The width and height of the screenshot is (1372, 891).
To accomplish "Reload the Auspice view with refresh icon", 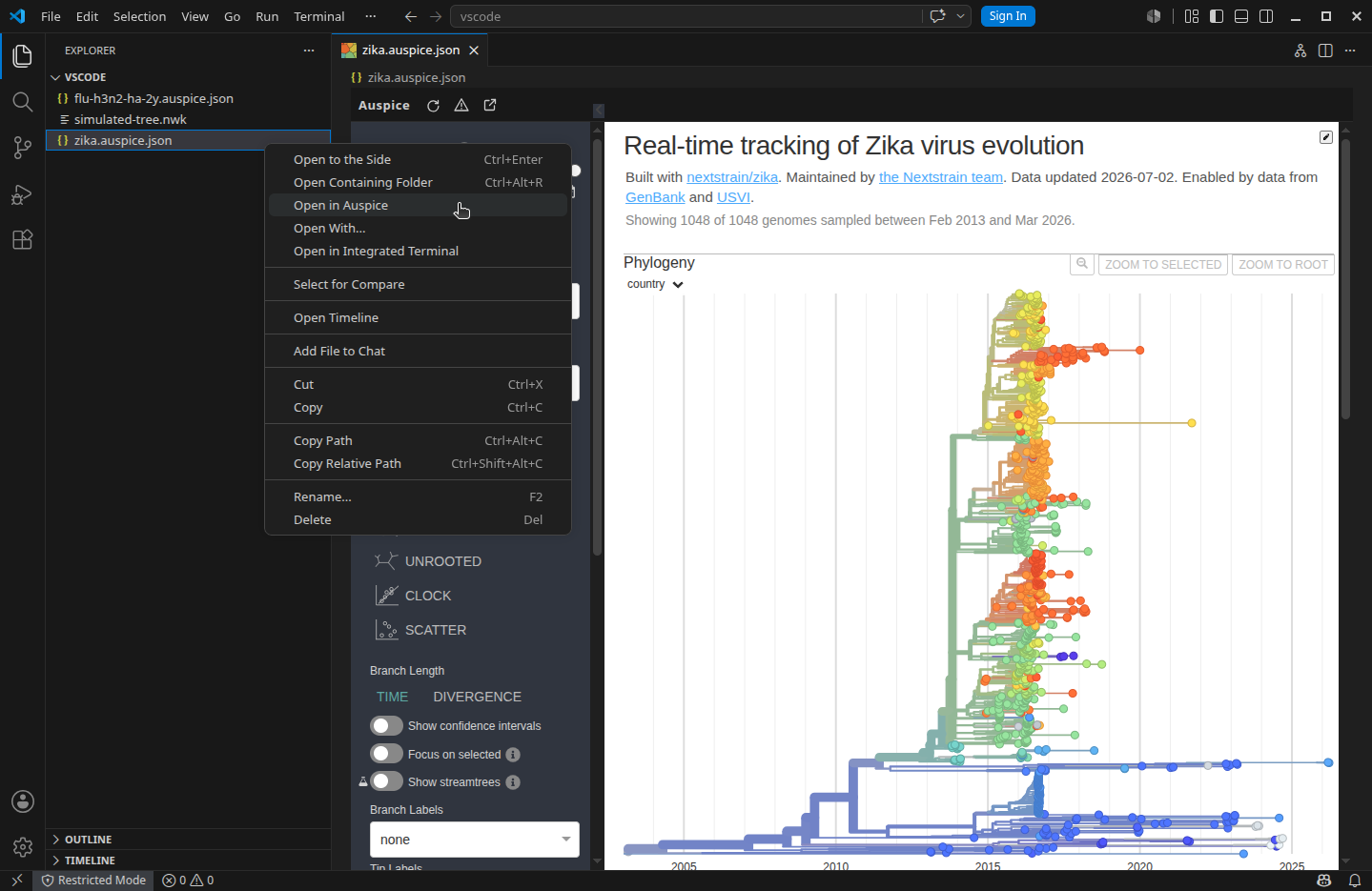I will click(433, 106).
